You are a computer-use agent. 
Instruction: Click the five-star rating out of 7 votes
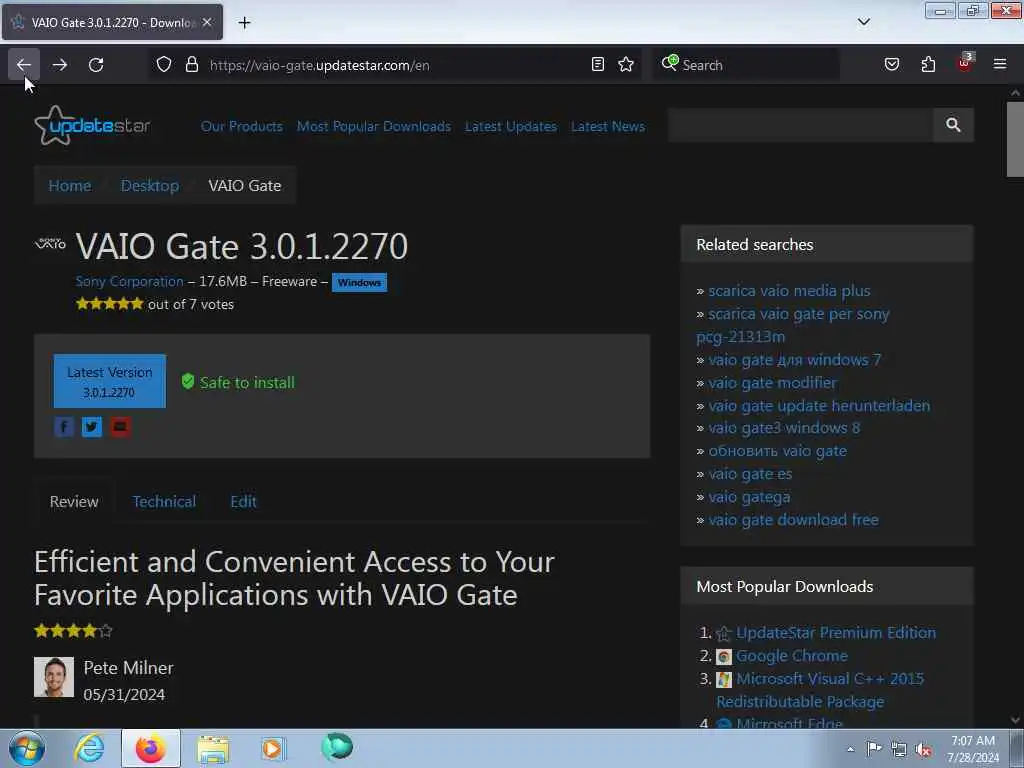[x=109, y=304]
